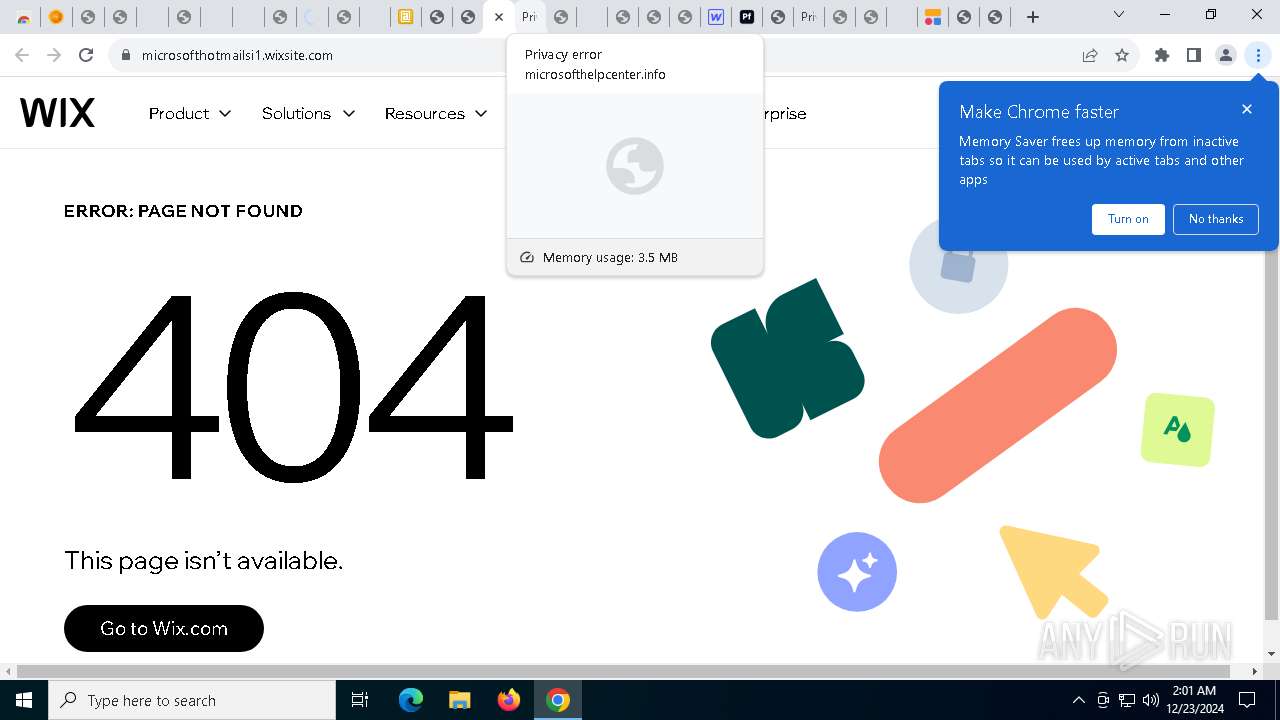Open network settings tray icon

pos(1127,700)
